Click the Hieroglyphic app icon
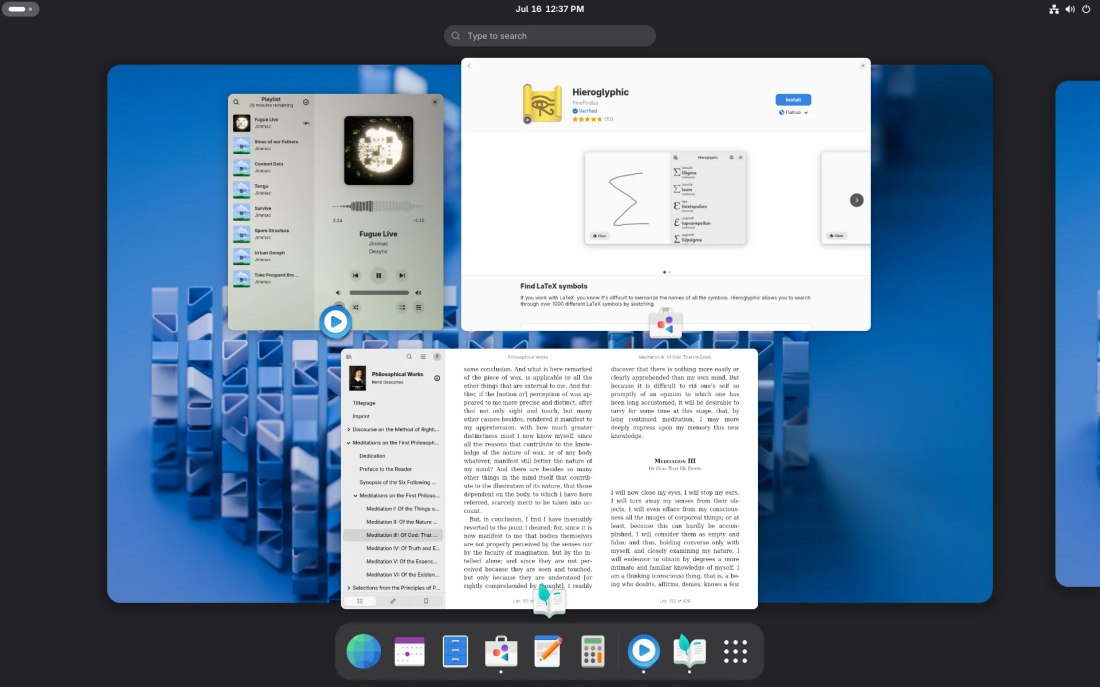Screen dimensions: 1100x687 pos(542,104)
